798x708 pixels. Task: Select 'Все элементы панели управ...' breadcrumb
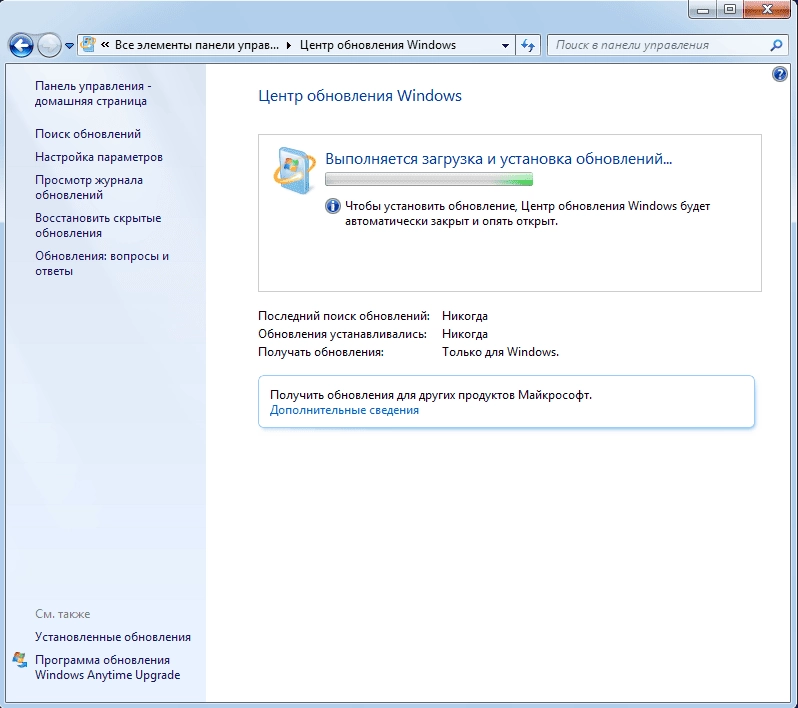[x=196, y=45]
